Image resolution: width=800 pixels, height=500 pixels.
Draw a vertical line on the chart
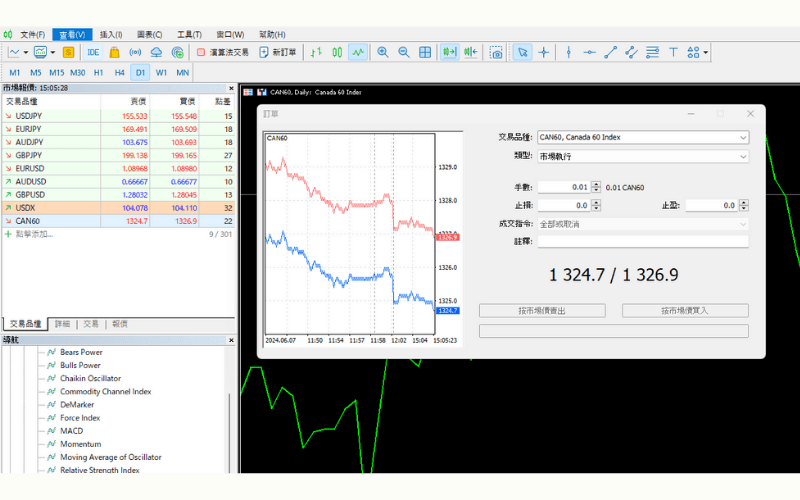click(x=569, y=52)
